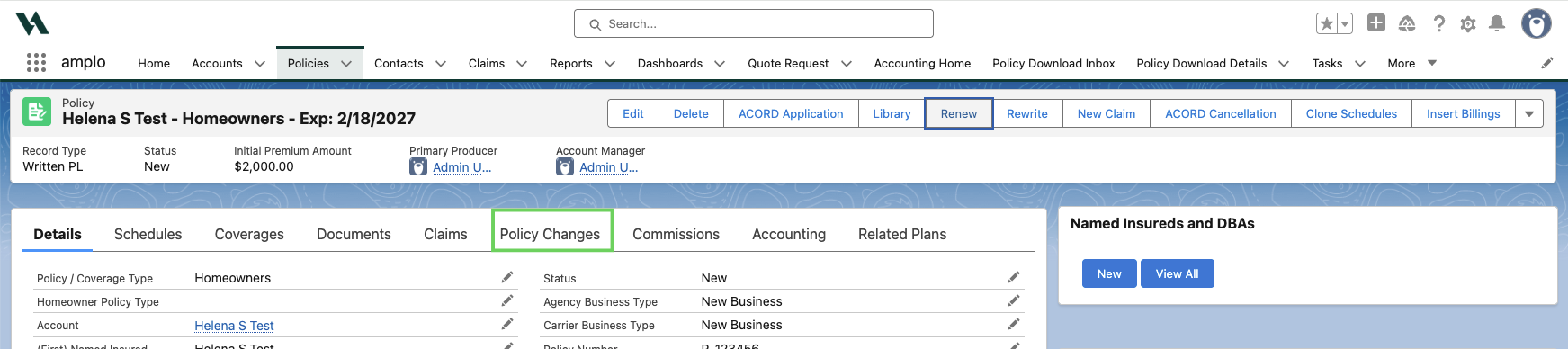Expand the Accounts nav dropdown chevron
This screenshot has width=1568, height=349.
coord(260,64)
